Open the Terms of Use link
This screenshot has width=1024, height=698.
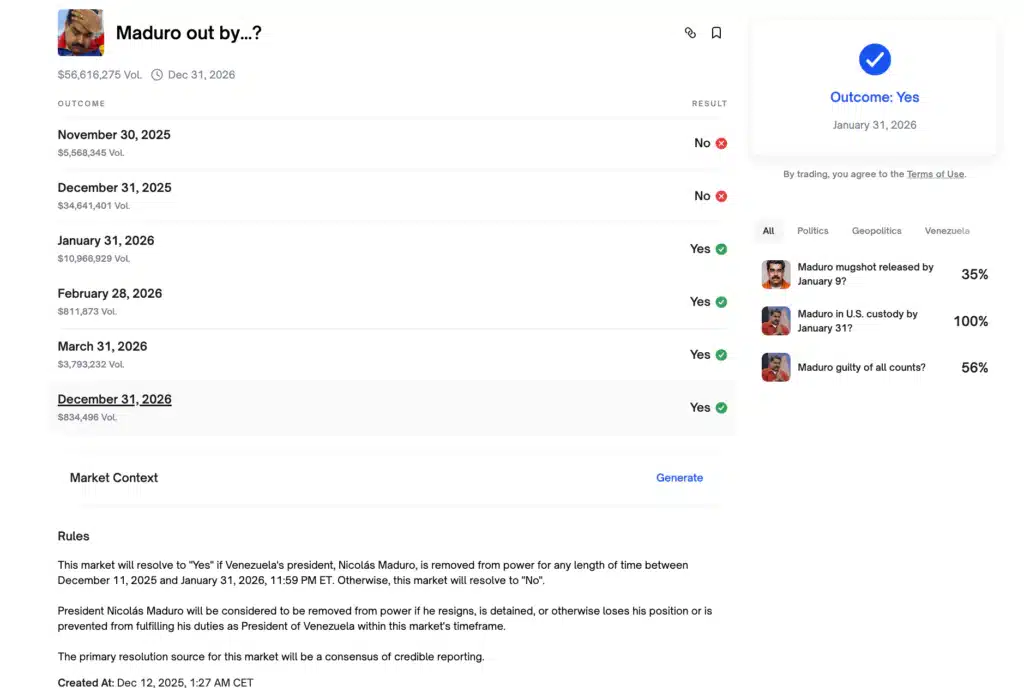point(935,174)
